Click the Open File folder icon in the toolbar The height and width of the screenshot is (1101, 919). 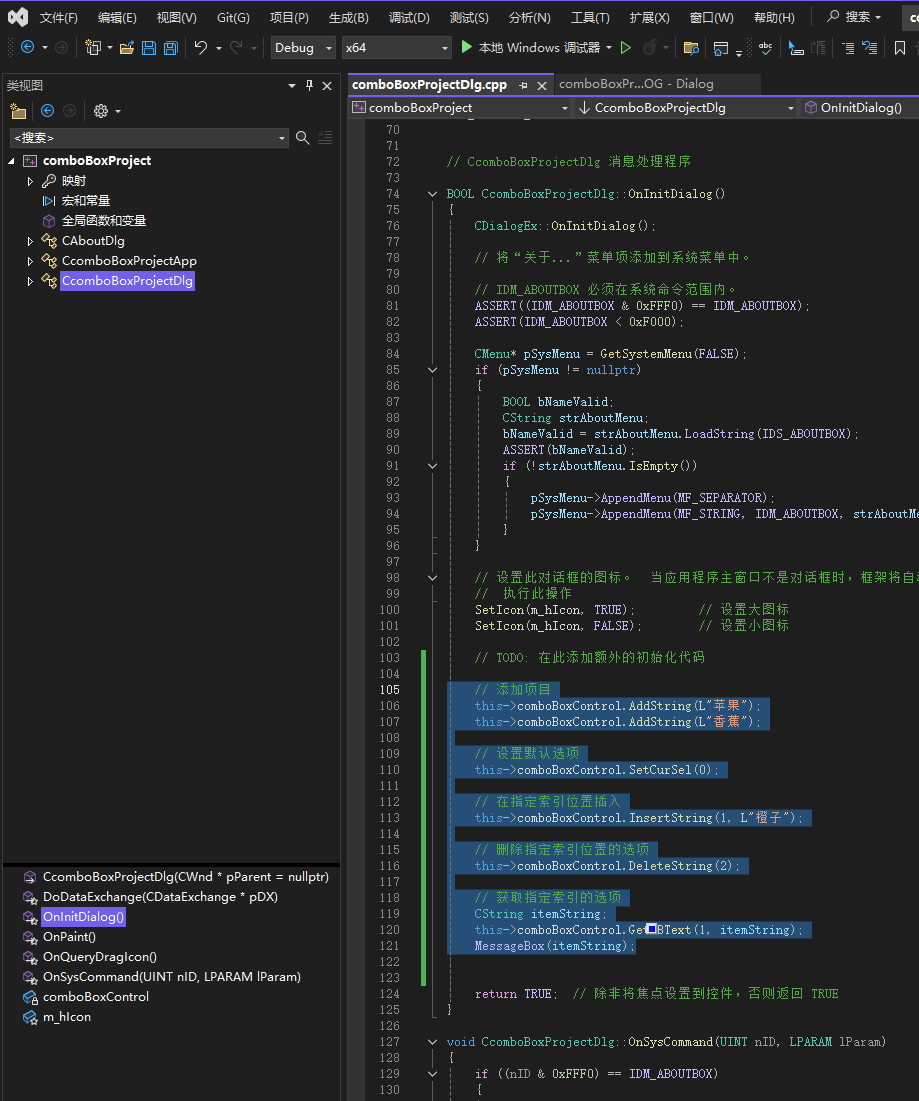(x=127, y=48)
